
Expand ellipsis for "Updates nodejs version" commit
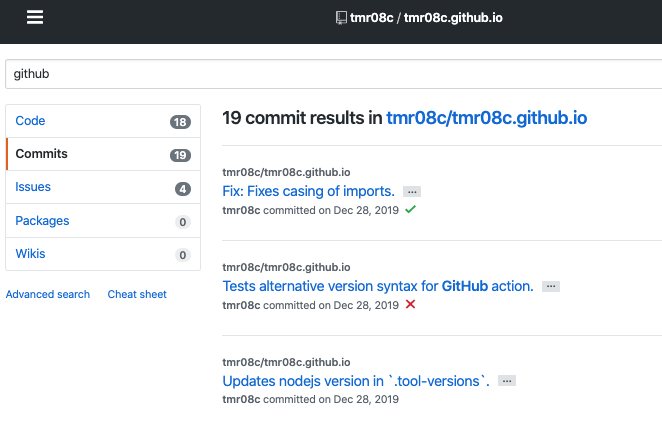(507, 381)
